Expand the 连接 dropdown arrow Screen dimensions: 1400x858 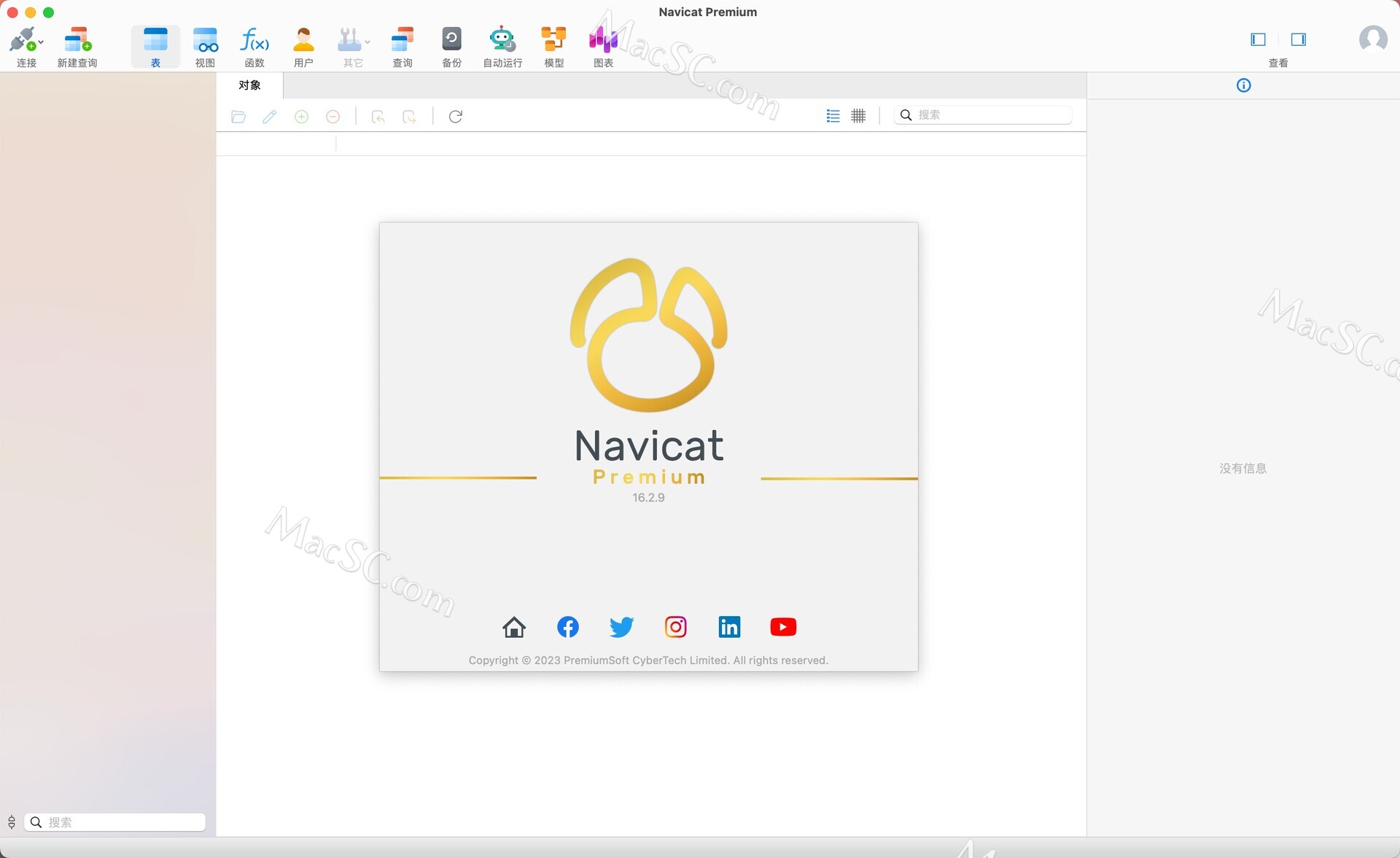(41, 43)
